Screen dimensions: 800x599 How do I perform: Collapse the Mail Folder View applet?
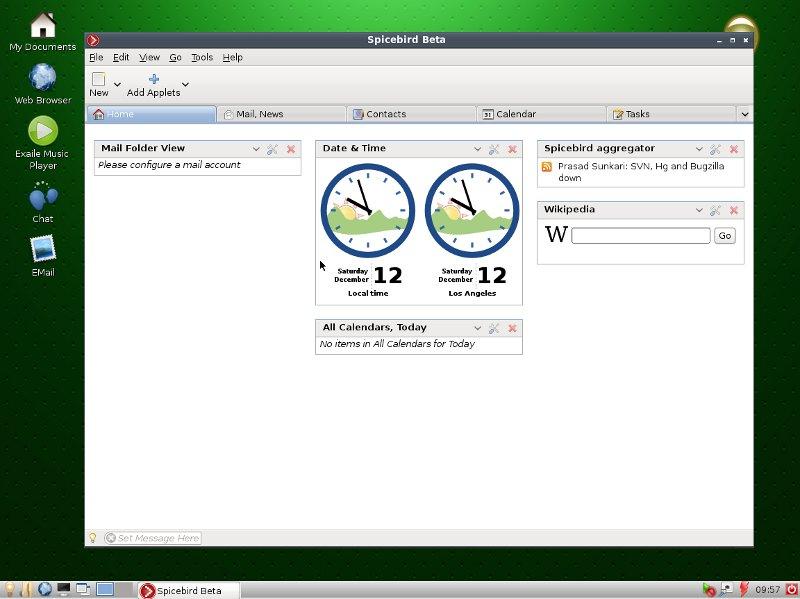(256, 149)
